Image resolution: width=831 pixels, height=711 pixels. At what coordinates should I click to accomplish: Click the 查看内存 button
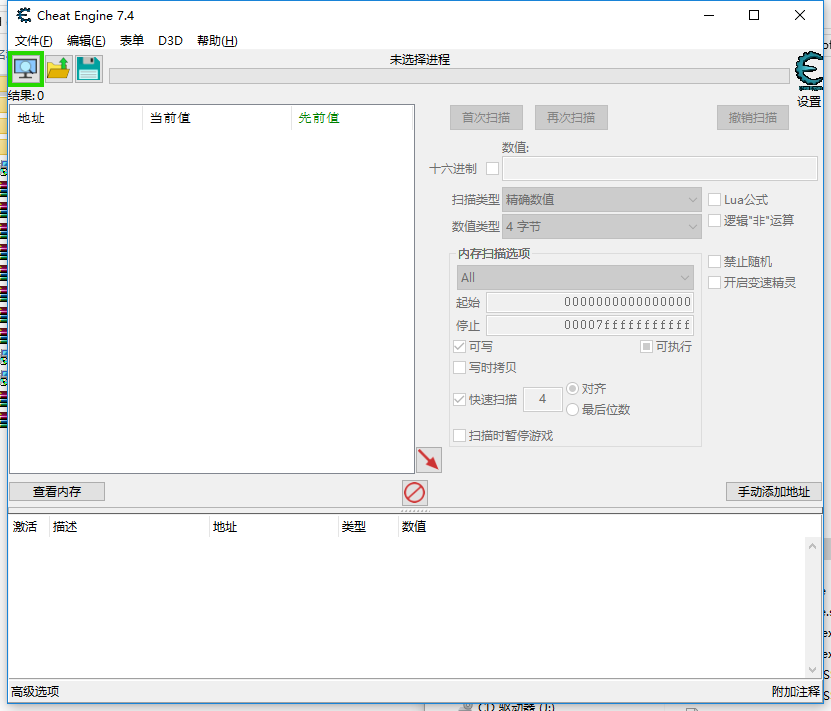(57, 492)
